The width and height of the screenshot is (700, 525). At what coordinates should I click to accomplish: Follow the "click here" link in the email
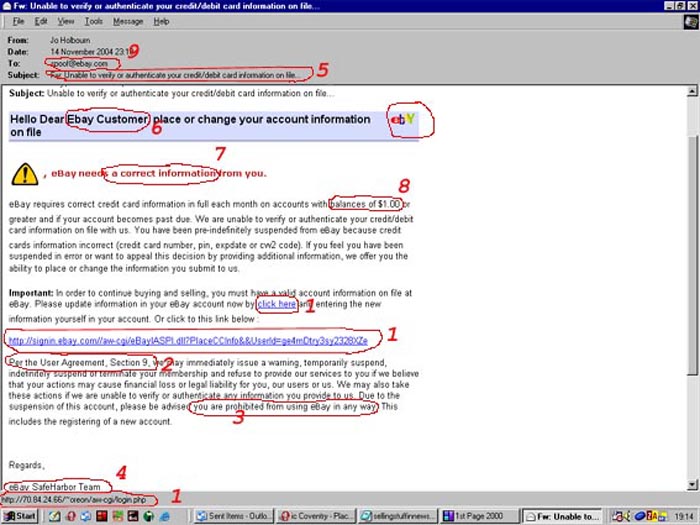point(277,304)
